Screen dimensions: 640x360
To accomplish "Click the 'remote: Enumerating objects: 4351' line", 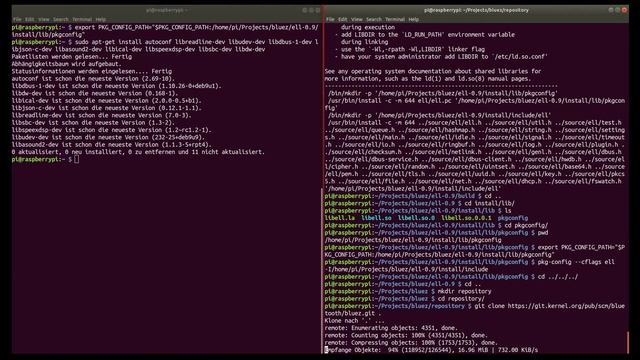I will click(x=391, y=328).
